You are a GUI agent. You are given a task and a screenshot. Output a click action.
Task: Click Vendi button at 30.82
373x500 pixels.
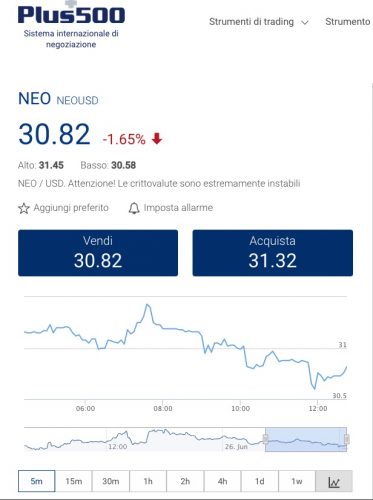[98, 253]
